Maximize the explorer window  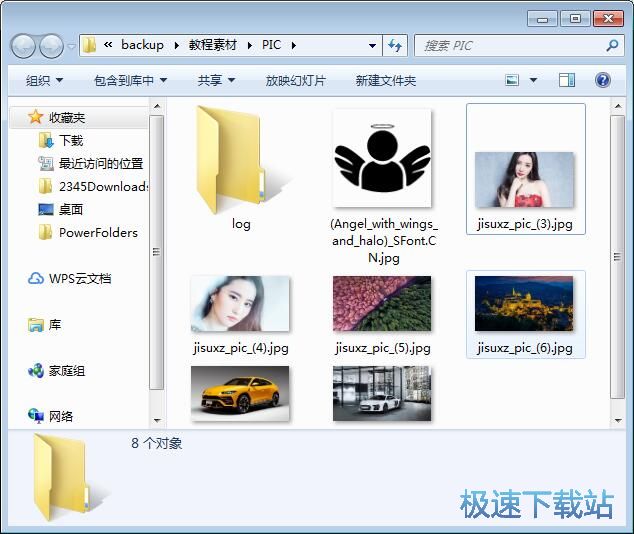pyautogui.click(x=575, y=19)
